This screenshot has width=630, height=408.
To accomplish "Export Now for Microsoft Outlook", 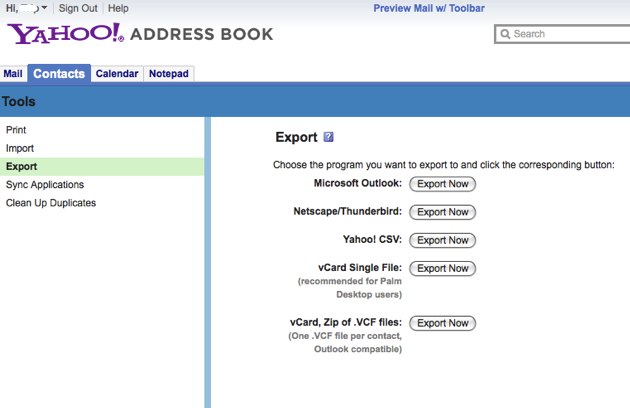I will tap(442, 184).
